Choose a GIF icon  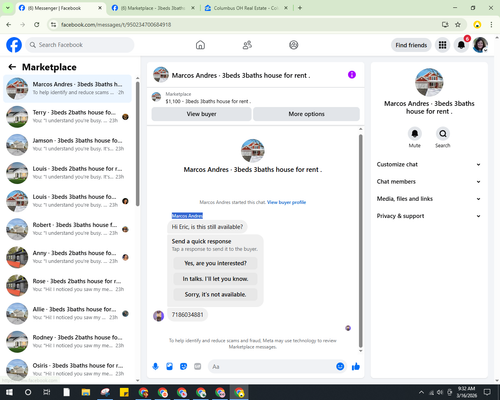197,367
